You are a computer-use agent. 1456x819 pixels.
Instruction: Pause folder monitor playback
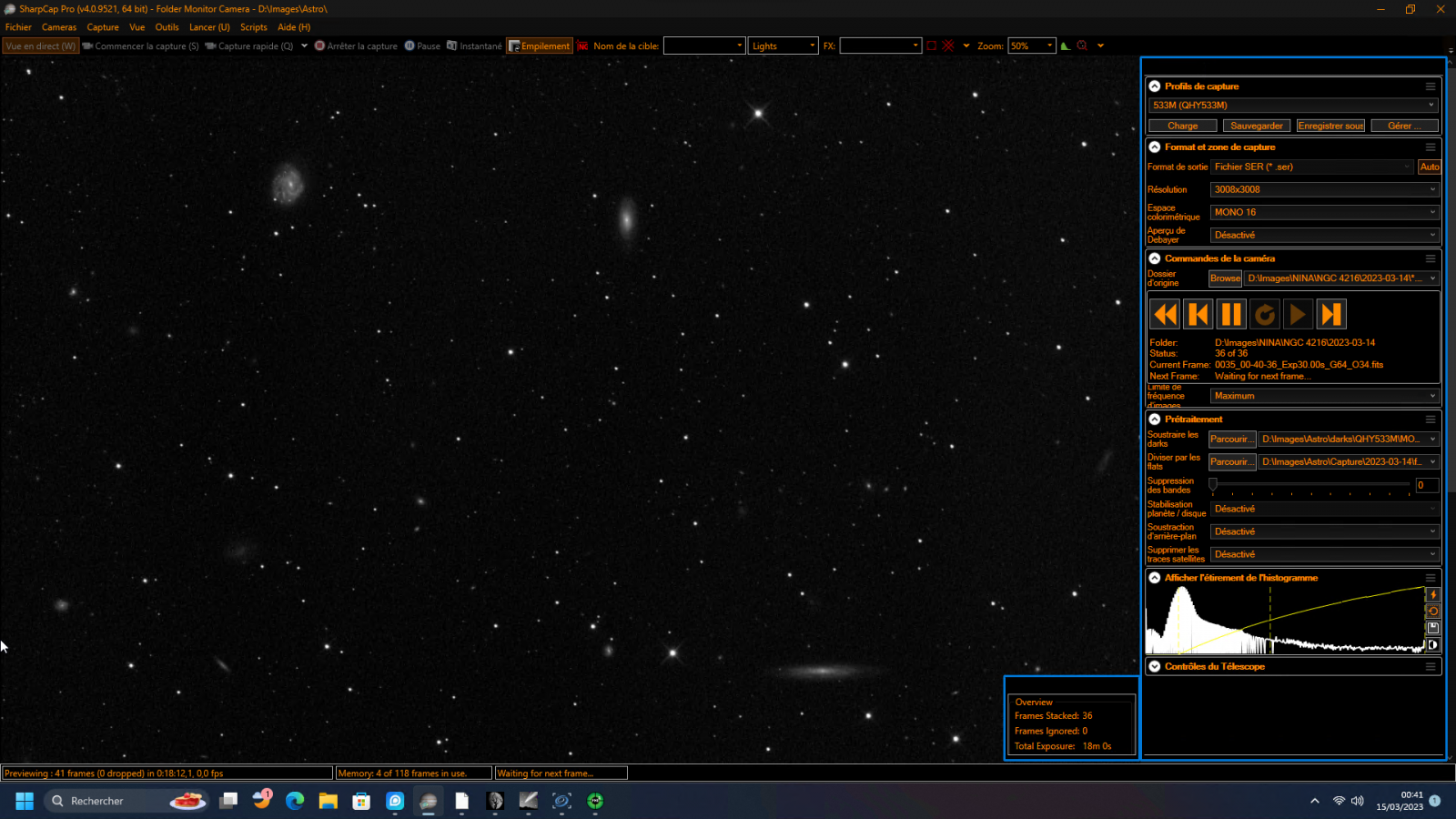1231,314
